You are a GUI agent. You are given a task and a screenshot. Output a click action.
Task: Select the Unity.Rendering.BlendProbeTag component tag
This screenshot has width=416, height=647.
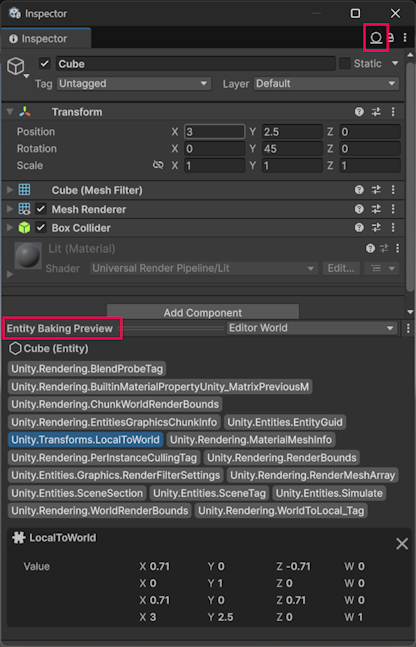pos(87,369)
